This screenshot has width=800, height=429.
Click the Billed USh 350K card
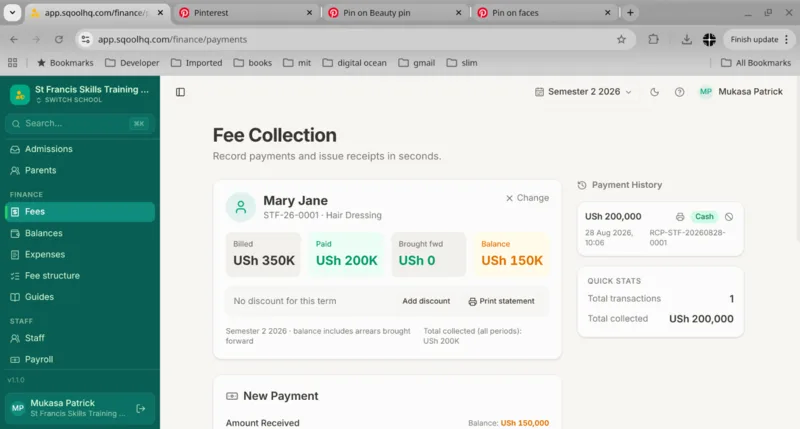click(264, 255)
